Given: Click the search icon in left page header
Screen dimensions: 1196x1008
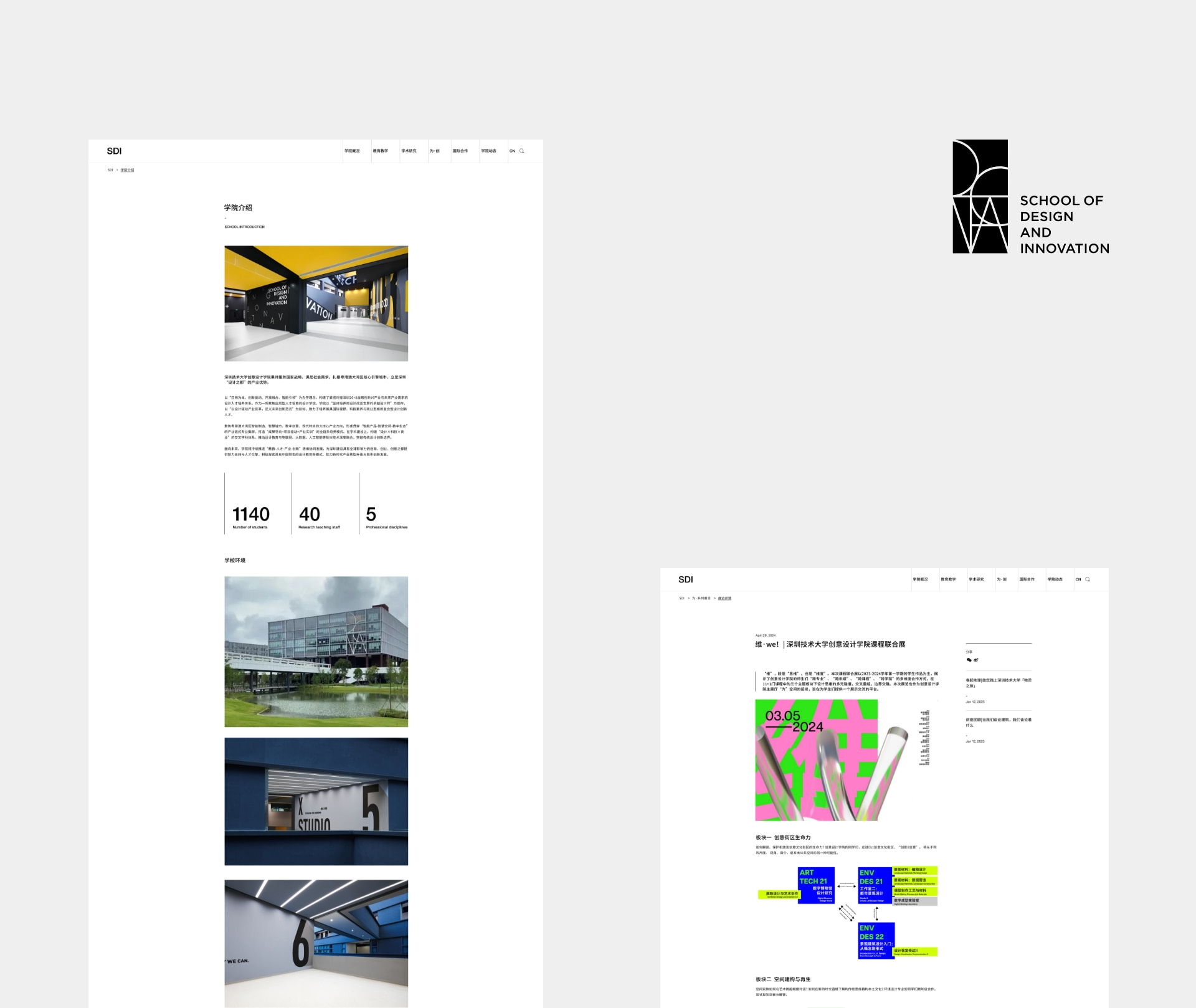Looking at the screenshot, I should pyautogui.click(x=521, y=151).
